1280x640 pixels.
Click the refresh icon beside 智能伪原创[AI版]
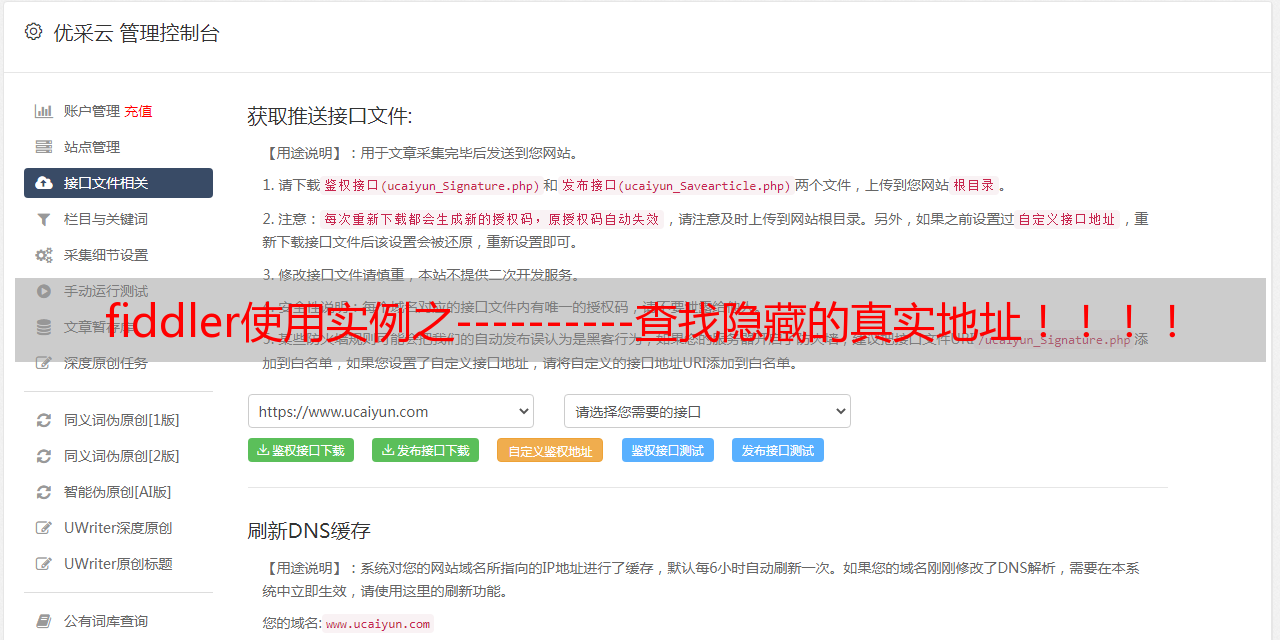click(44, 492)
